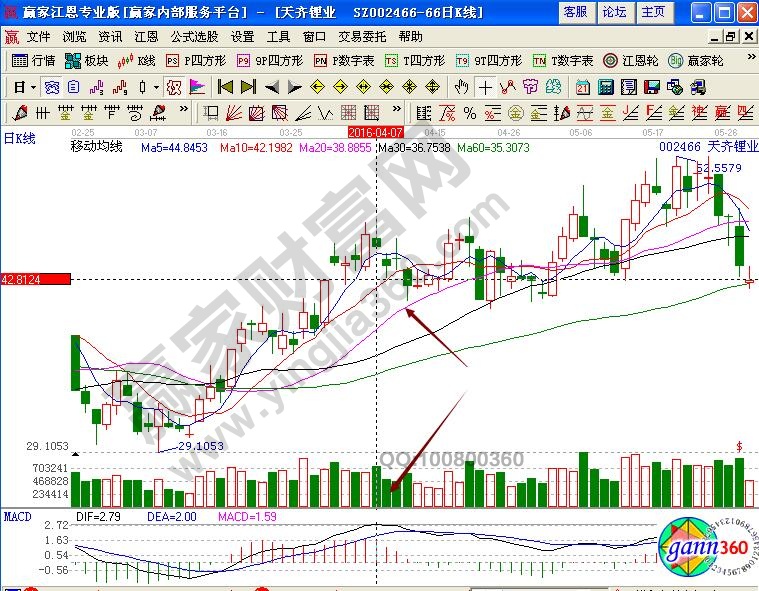759x591 pixels.
Task: Toggle the hand pan tool
Action: (462, 86)
